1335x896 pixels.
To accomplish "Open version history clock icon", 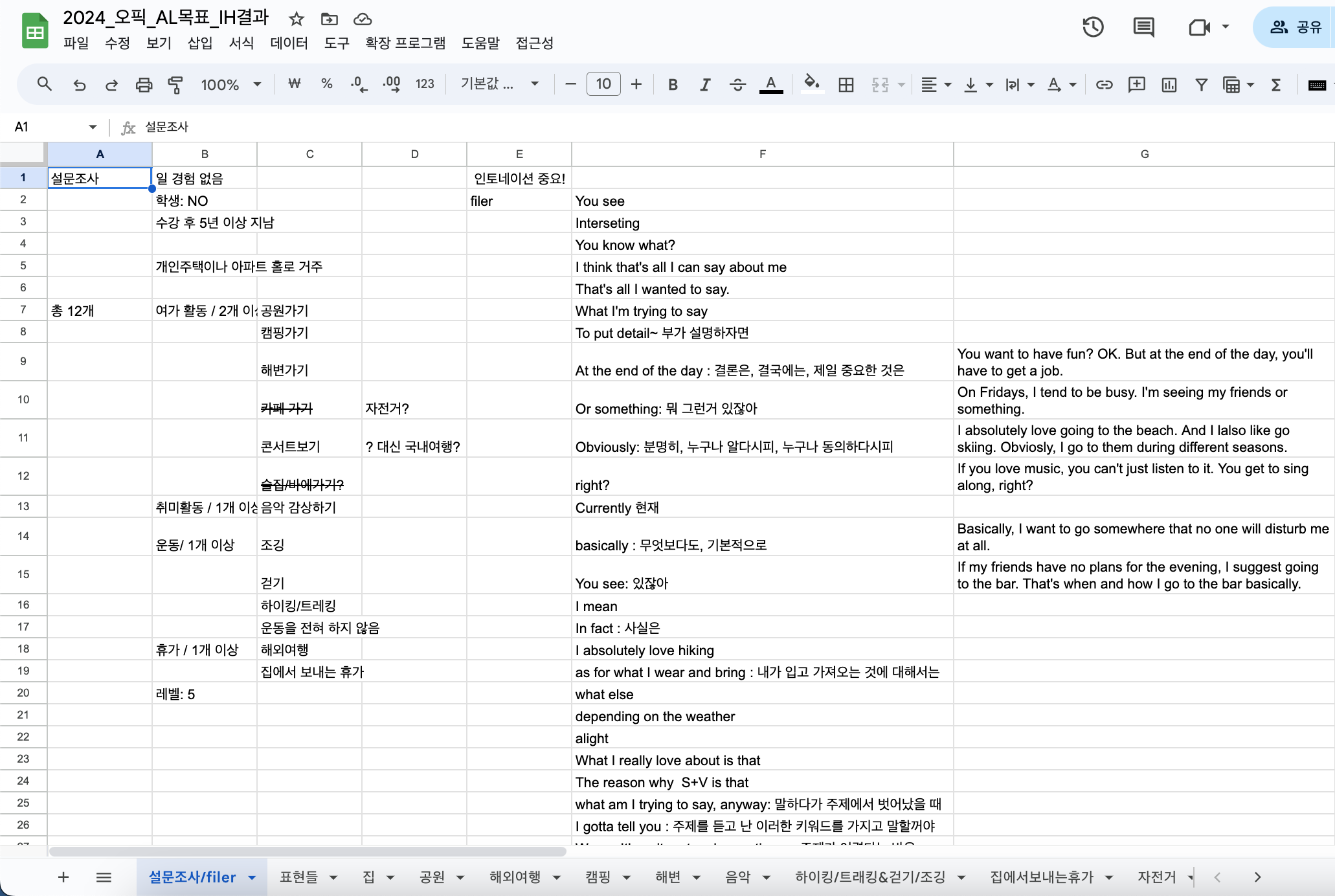I will pos(1093,27).
